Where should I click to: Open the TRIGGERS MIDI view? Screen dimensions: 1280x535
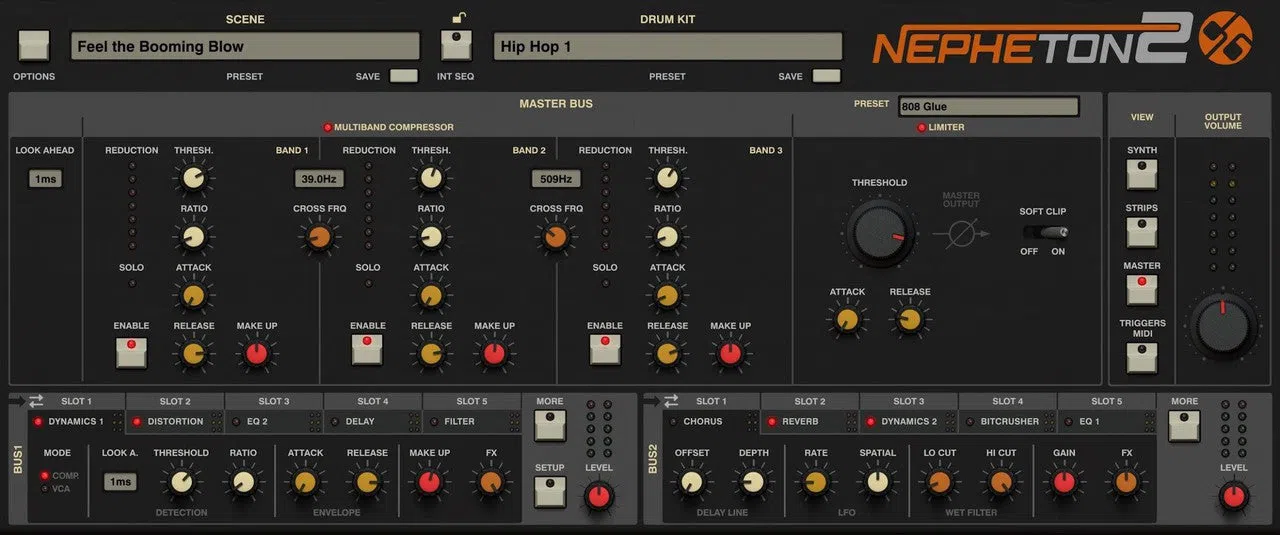click(1141, 357)
